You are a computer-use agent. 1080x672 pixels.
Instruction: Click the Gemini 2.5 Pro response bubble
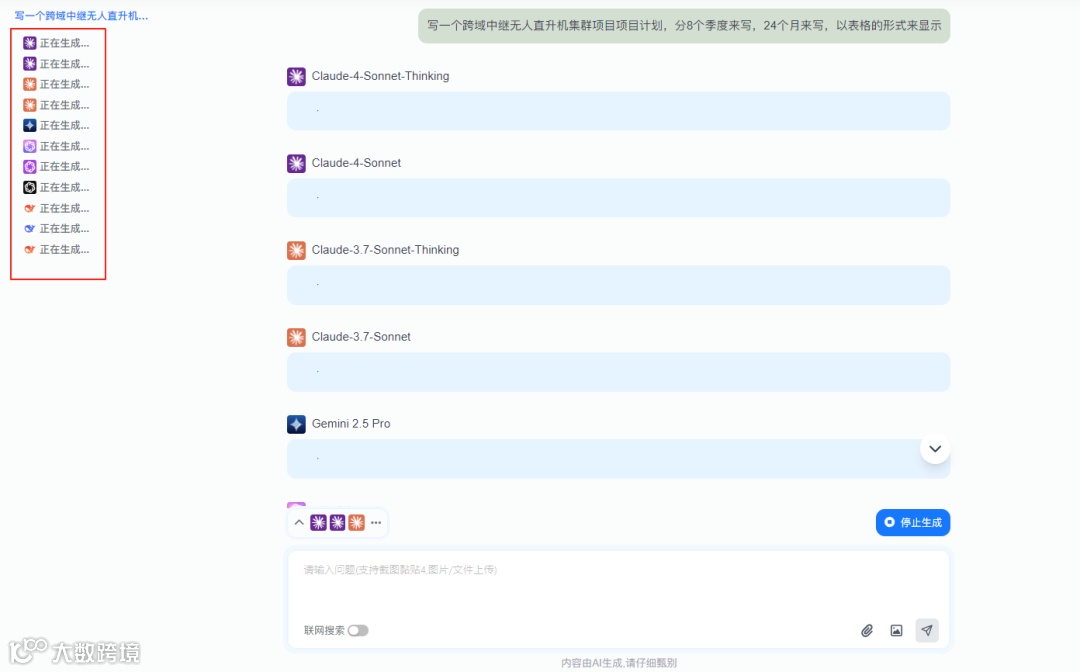619,459
